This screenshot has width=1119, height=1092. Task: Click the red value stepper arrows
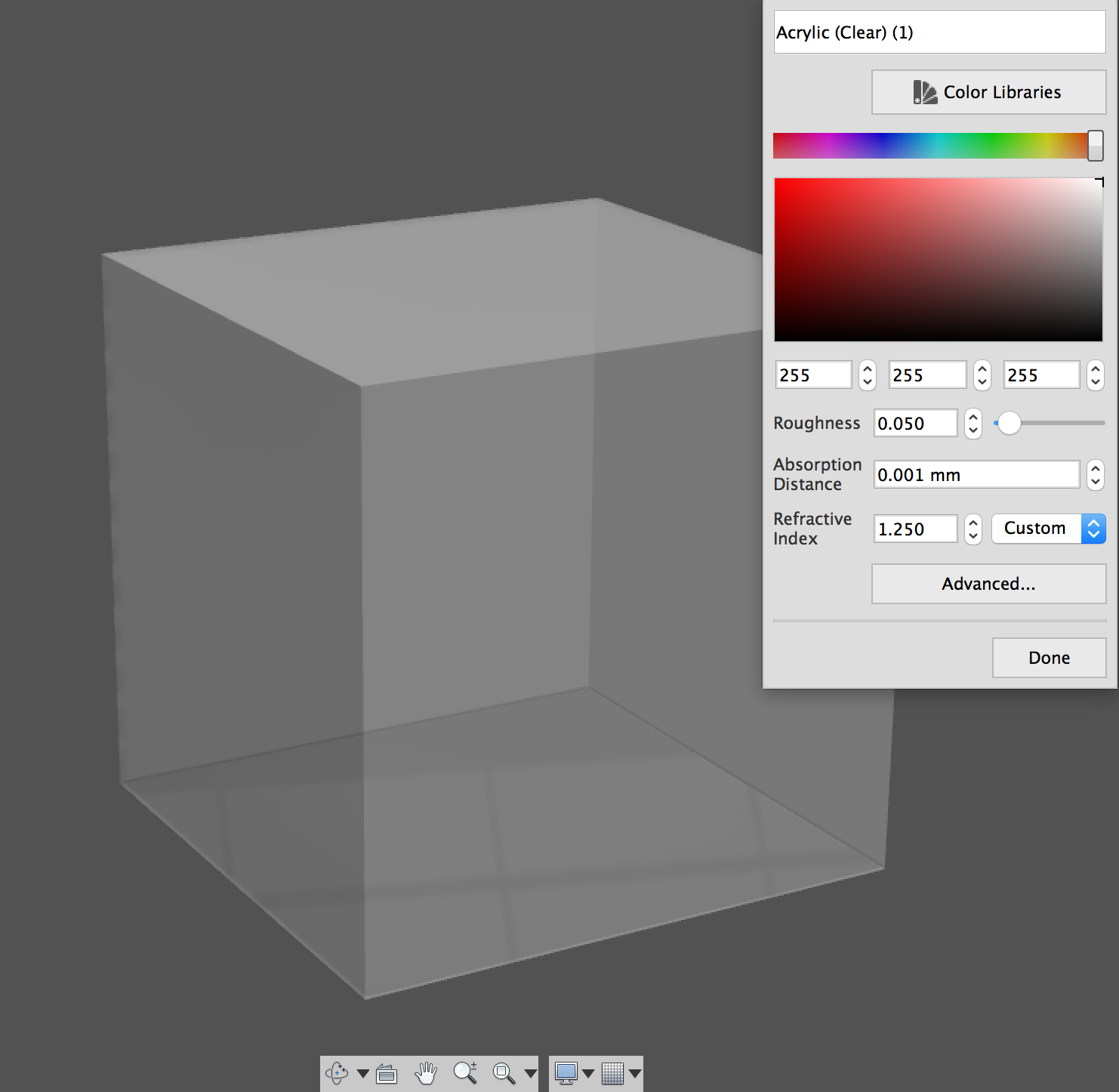868,375
